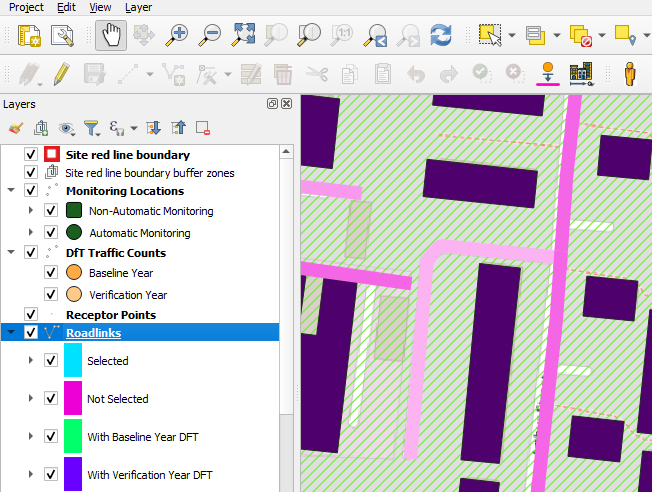Toggle the Receptor Points layer checkbox
Image resolution: width=652 pixels, height=492 pixels.
(x=30, y=315)
